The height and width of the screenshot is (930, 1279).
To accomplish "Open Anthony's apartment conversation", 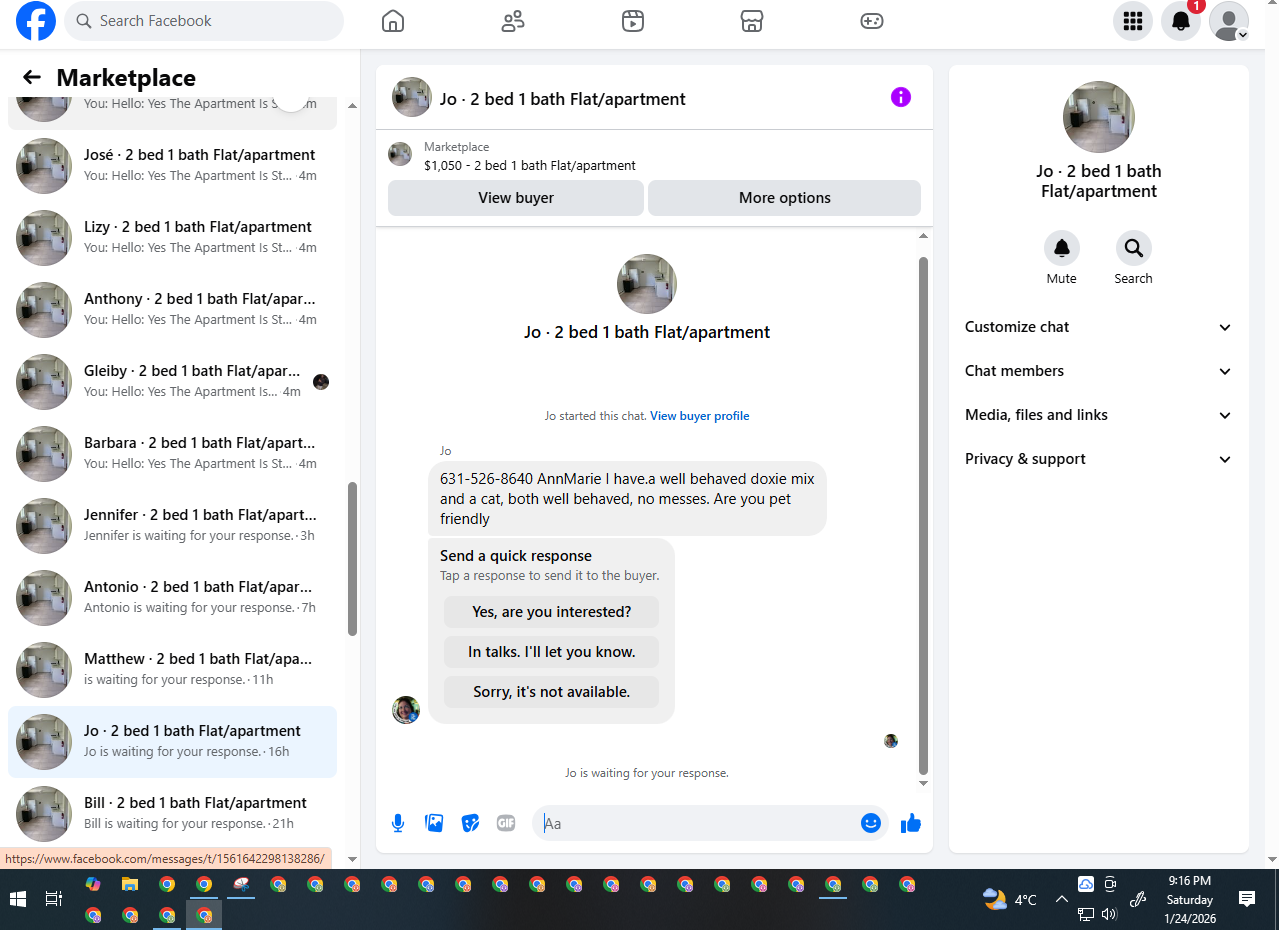I will coord(173,310).
